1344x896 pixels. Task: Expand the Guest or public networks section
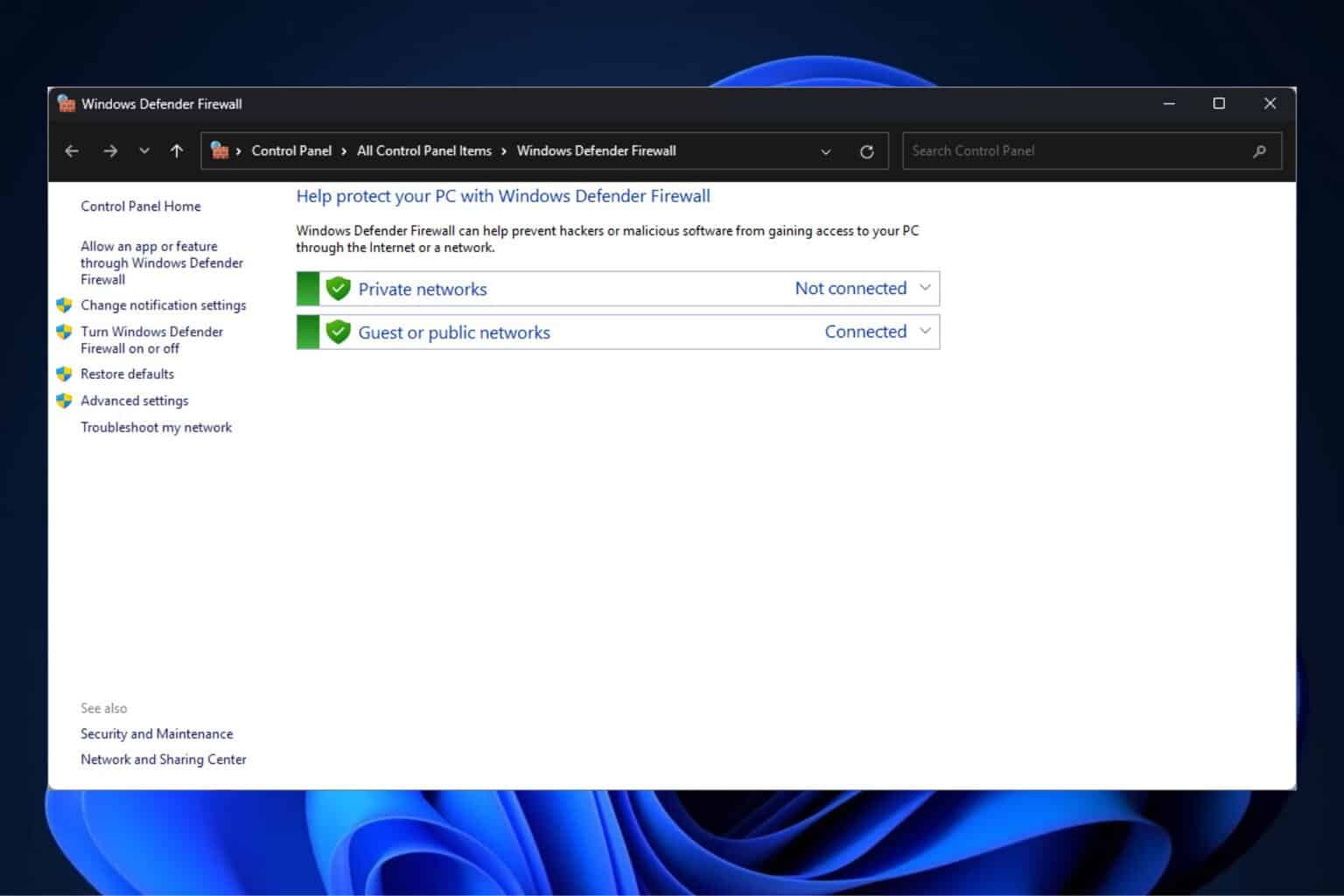[x=925, y=332]
